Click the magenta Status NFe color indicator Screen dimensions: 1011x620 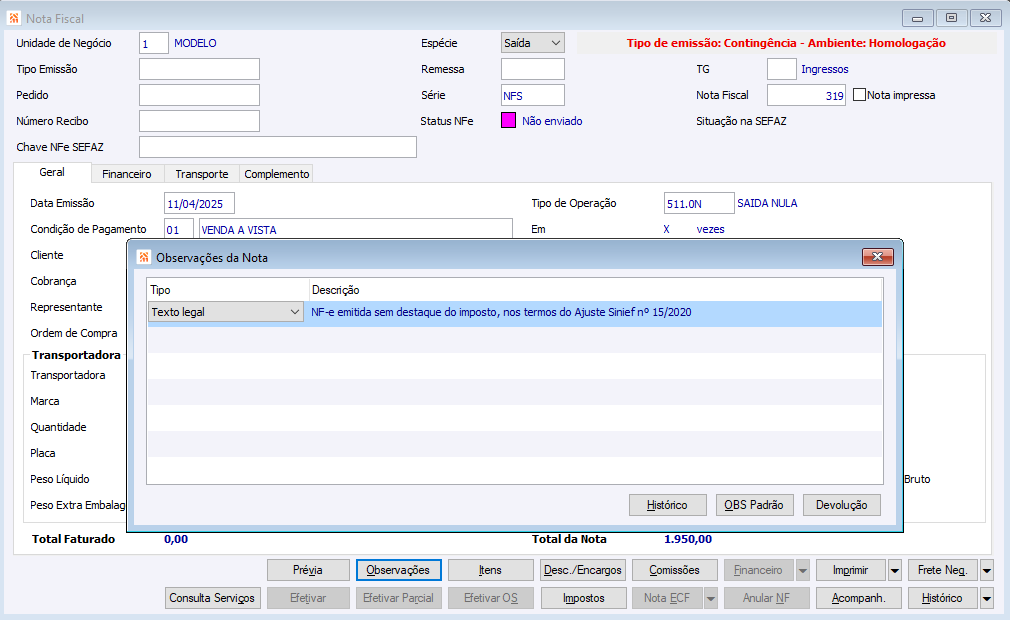point(508,121)
